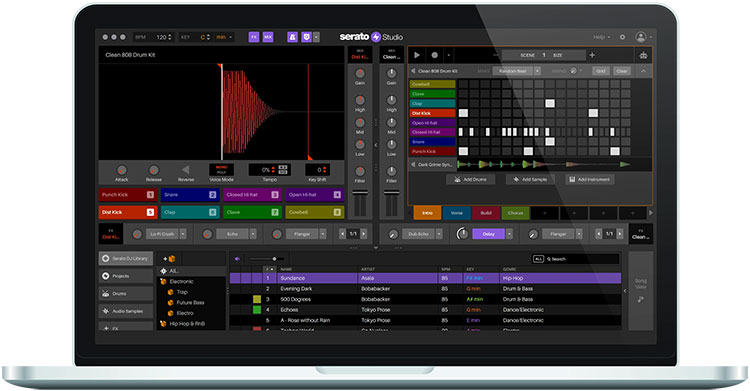Switch to the Chorus scene tab
The height and width of the screenshot is (391, 750).
(515, 213)
